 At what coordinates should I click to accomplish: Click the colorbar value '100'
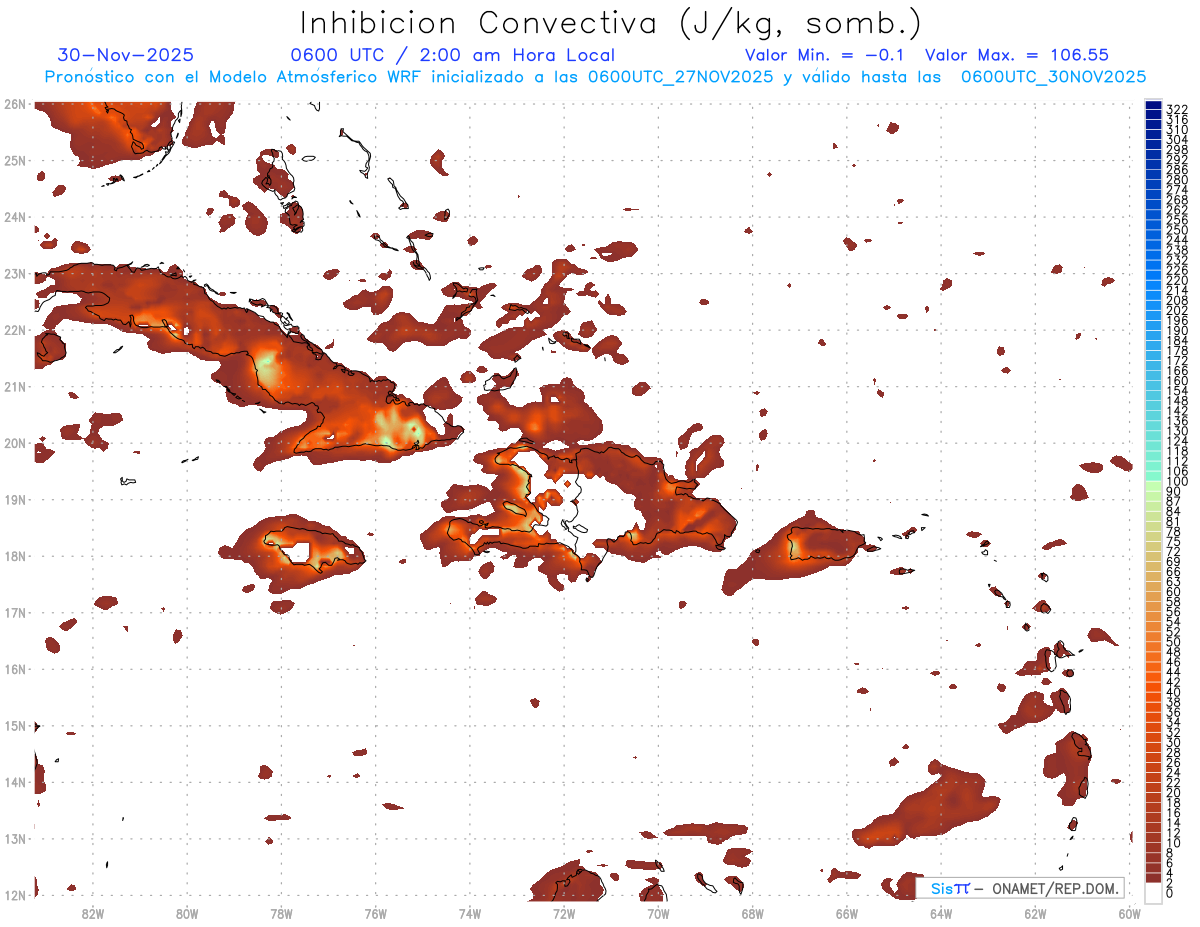[x=1177, y=481]
